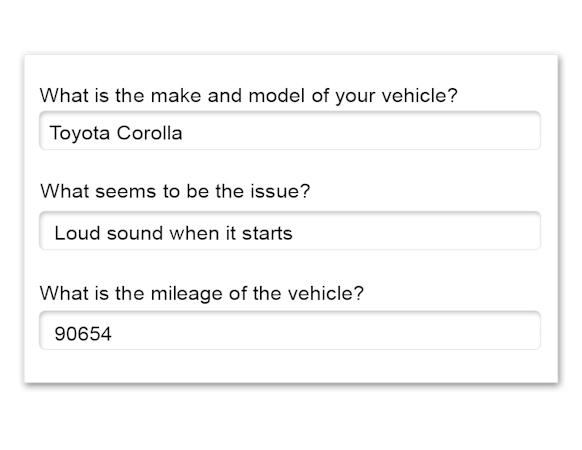The width and height of the screenshot is (582, 450).
Task: Click the word 'starts' in issue field
Action: point(267,234)
